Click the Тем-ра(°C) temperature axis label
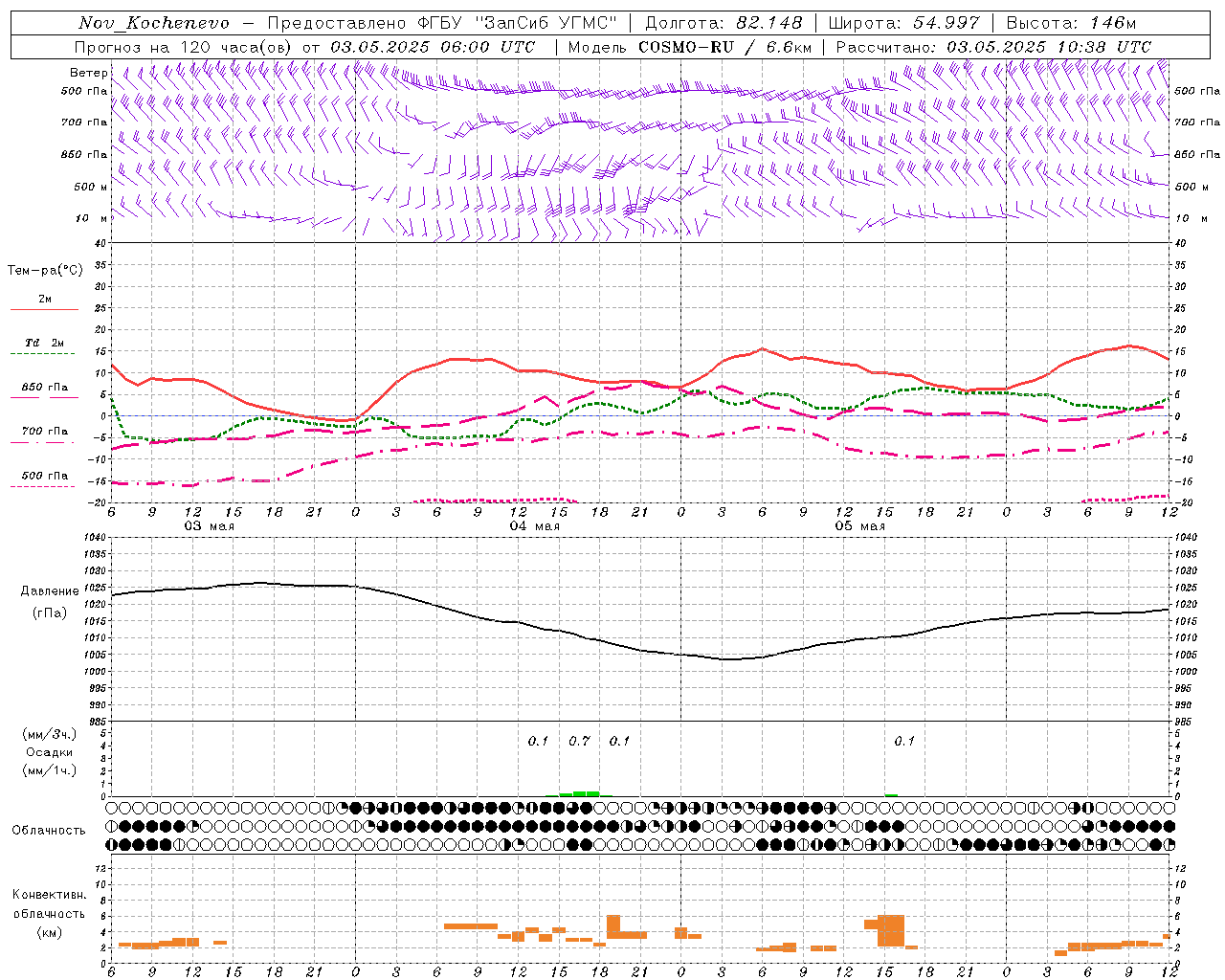This screenshot has height=980, width=1225. point(45,271)
